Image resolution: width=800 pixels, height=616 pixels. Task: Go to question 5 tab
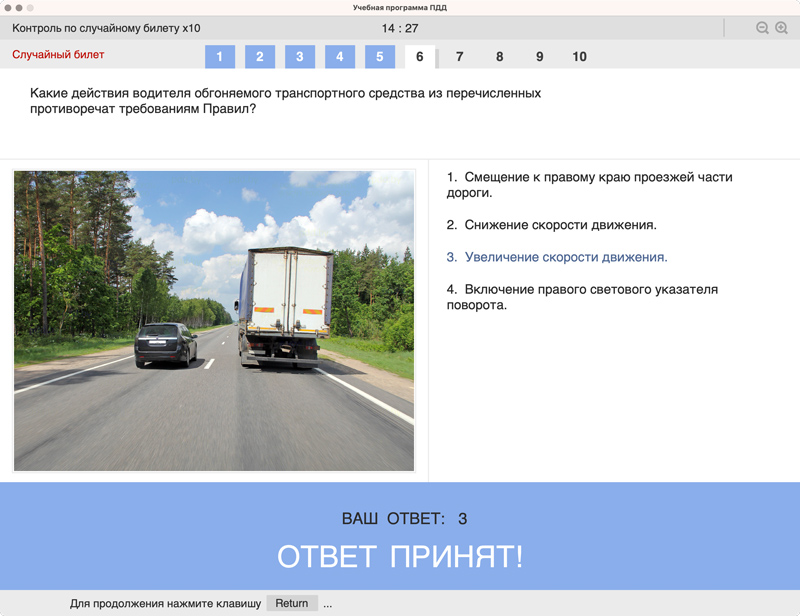click(x=380, y=57)
